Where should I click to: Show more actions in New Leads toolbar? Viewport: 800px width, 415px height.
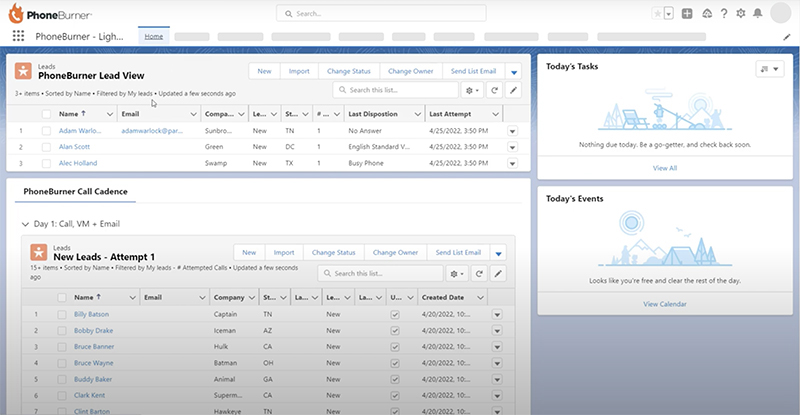(x=498, y=253)
